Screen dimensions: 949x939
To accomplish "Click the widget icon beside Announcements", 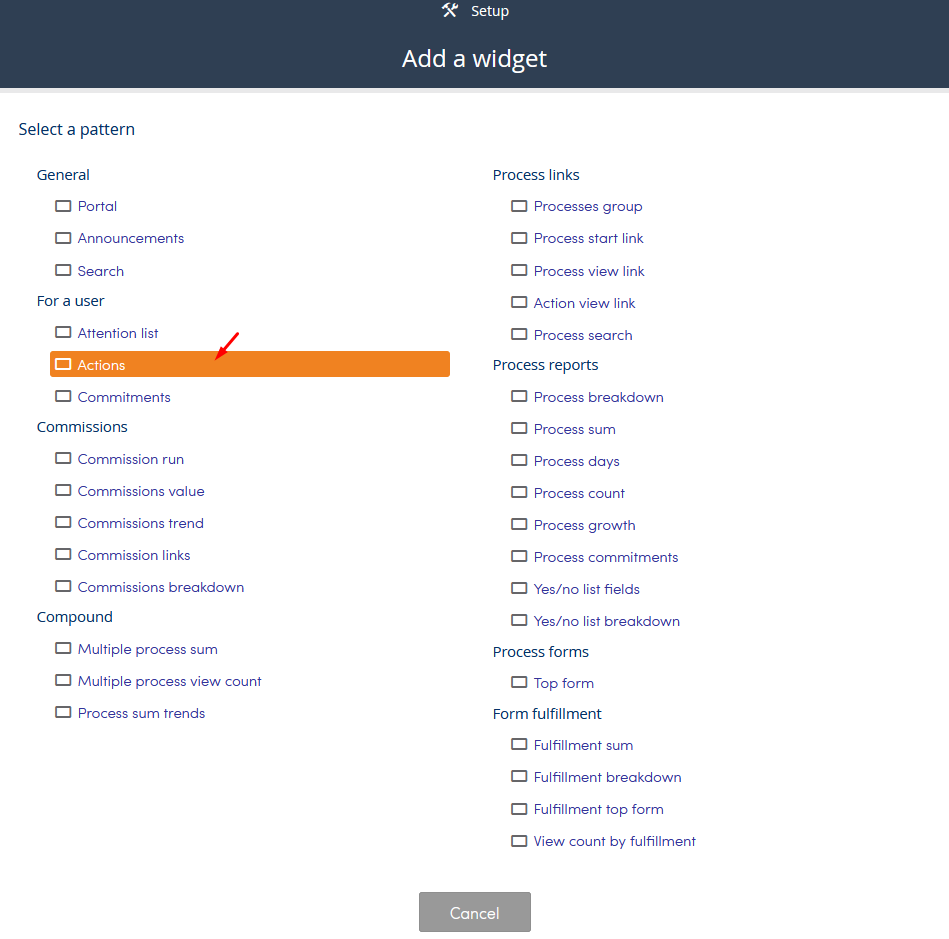I will [x=63, y=238].
